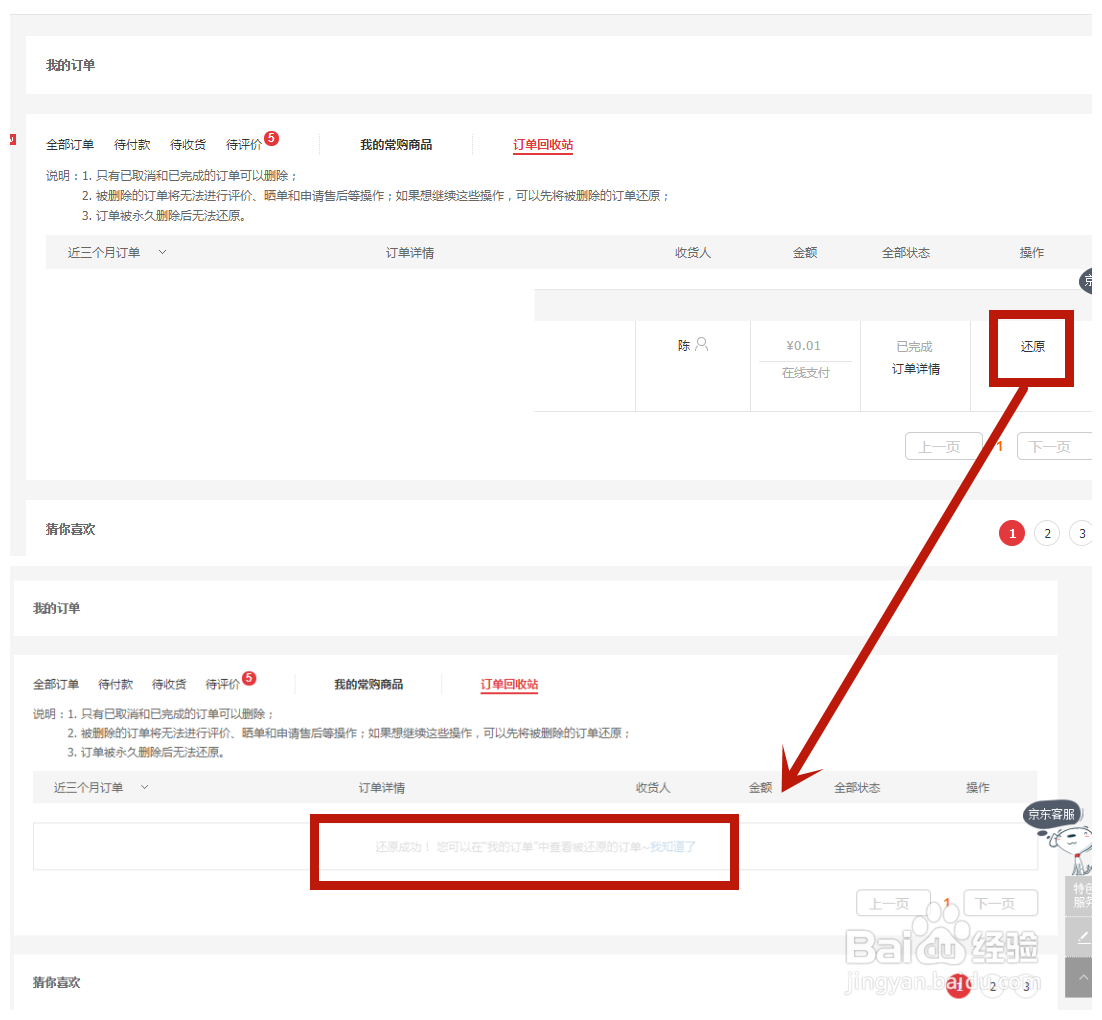Viewport: 1102px width, 1020px height.
Task: Dismiss restore message via 我知道了 link
Action: 673,846
